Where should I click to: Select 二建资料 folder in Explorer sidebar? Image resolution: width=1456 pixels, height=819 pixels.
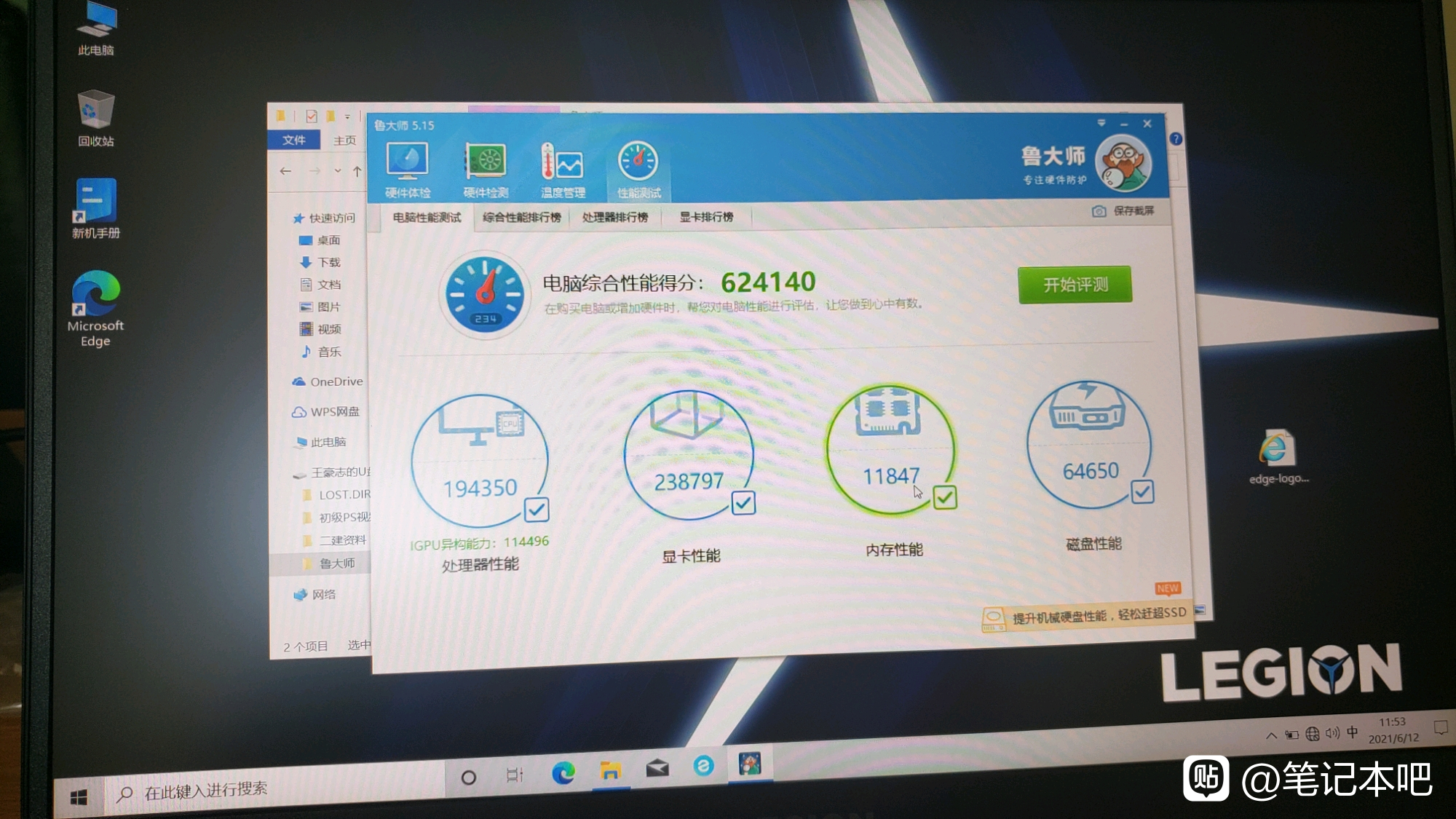coord(335,540)
